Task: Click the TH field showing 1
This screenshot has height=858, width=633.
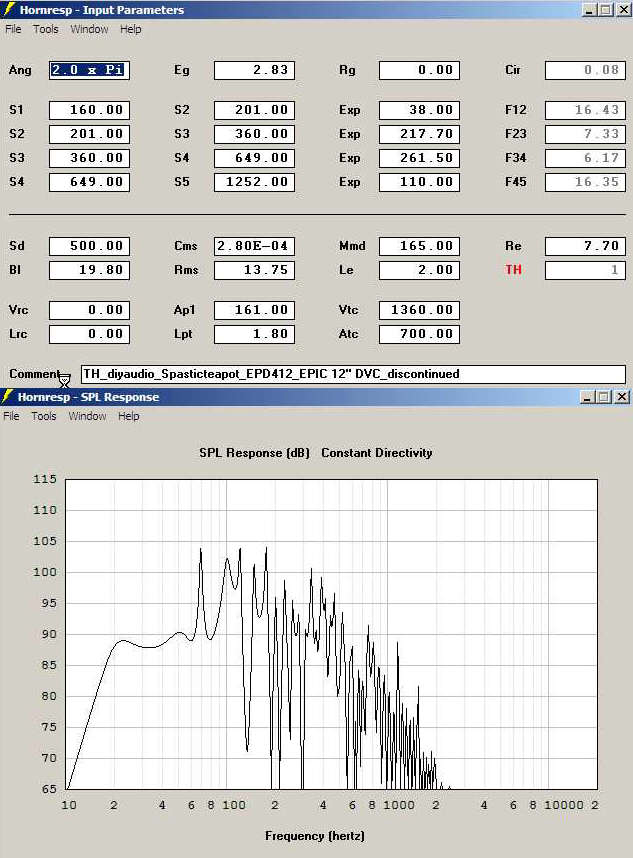Action: [585, 270]
